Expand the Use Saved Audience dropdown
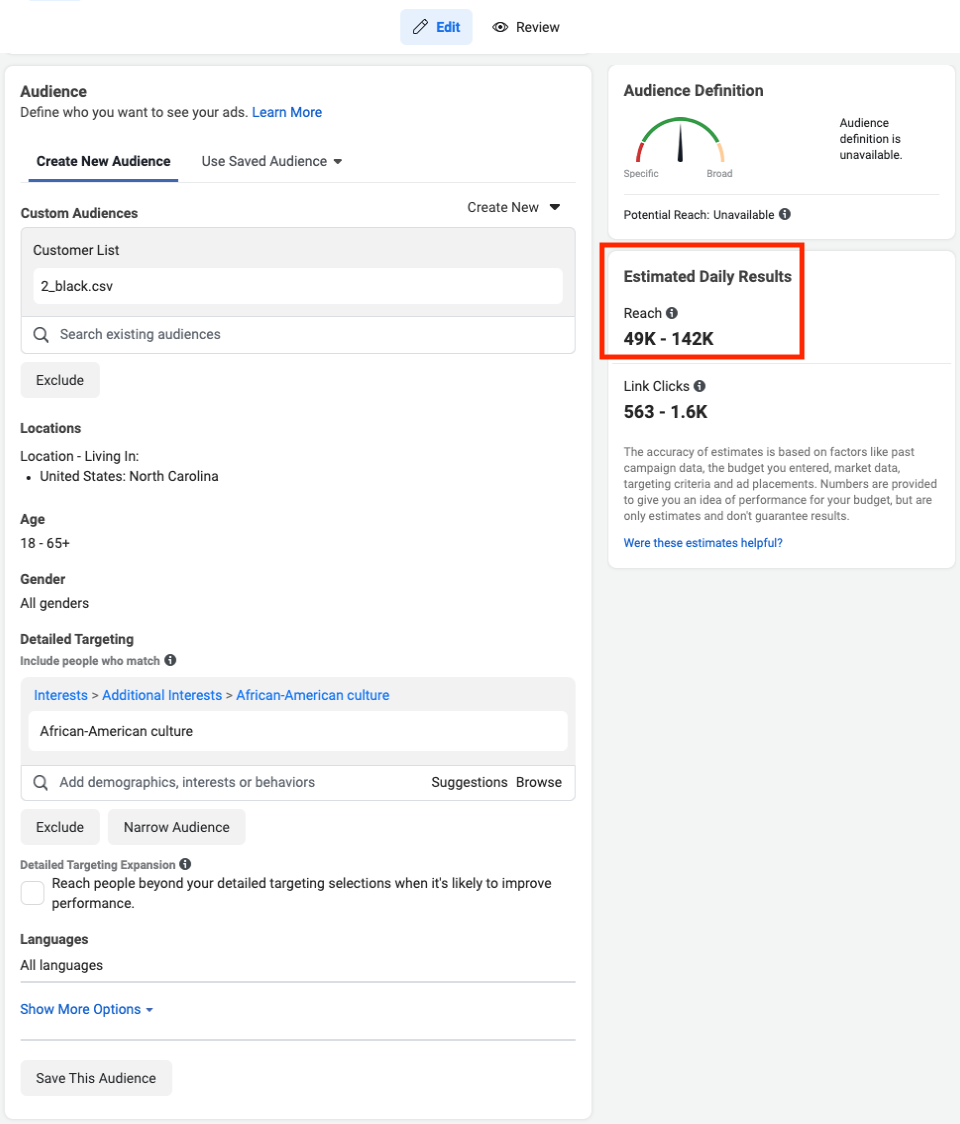The height and width of the screenshot is (1124, 960). click(271, 161)
